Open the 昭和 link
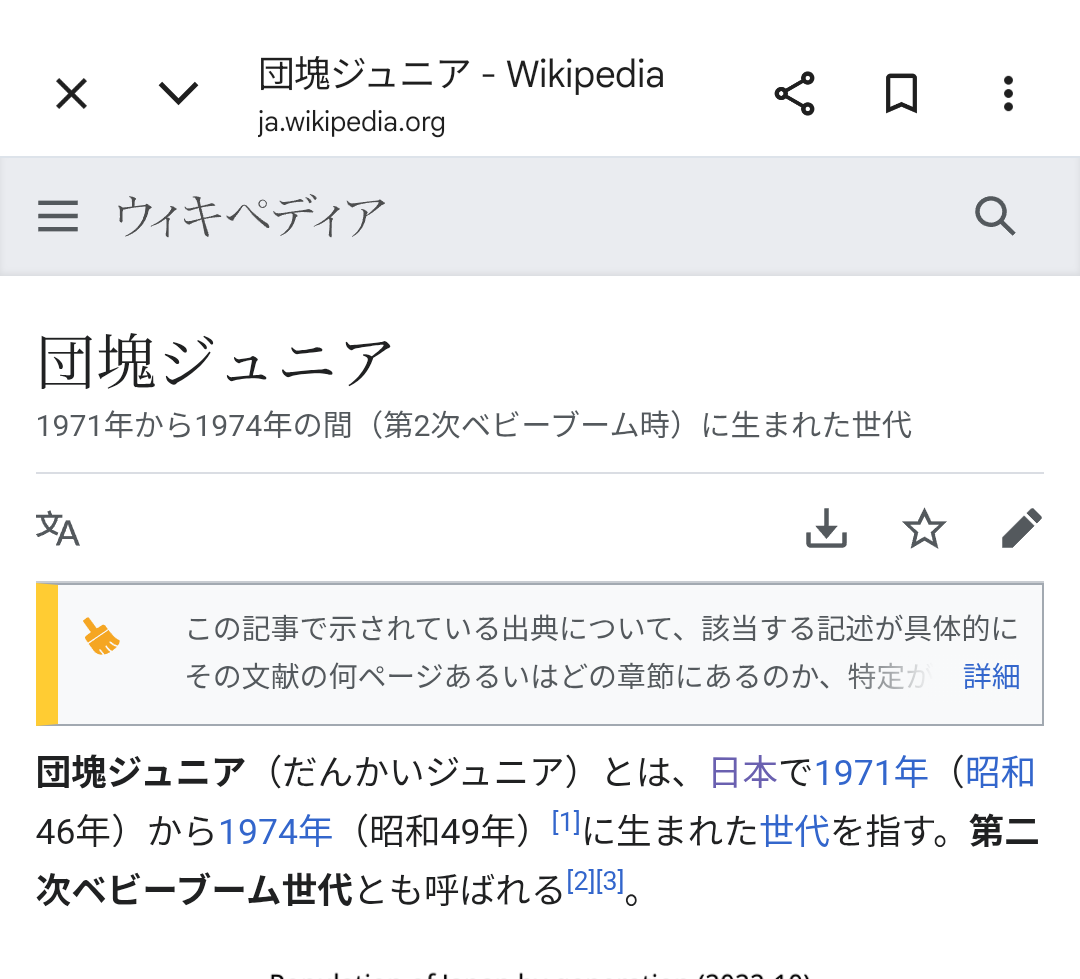The image size is (1080, 979). tap(1000, 773)
